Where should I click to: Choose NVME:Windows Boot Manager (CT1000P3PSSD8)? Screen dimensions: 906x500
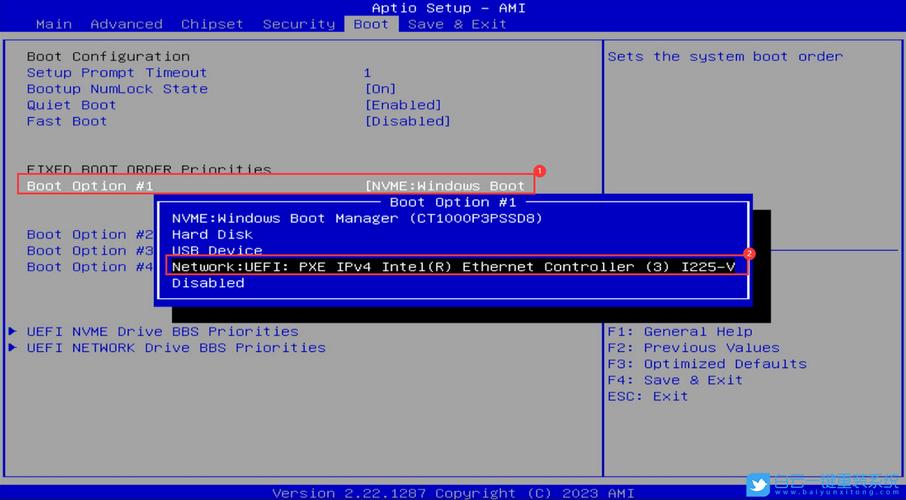(x=357, y=218)
